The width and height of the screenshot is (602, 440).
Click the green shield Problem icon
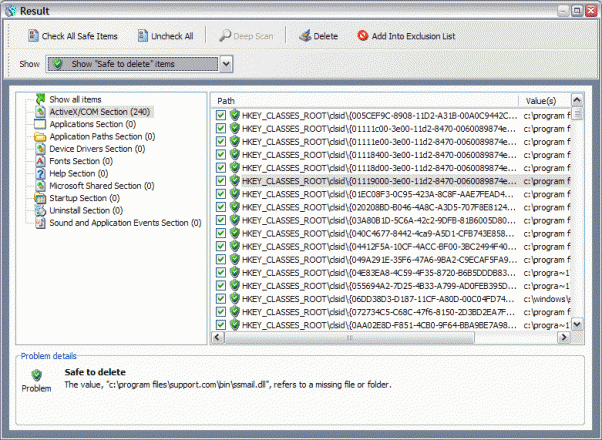pos(36,375)
